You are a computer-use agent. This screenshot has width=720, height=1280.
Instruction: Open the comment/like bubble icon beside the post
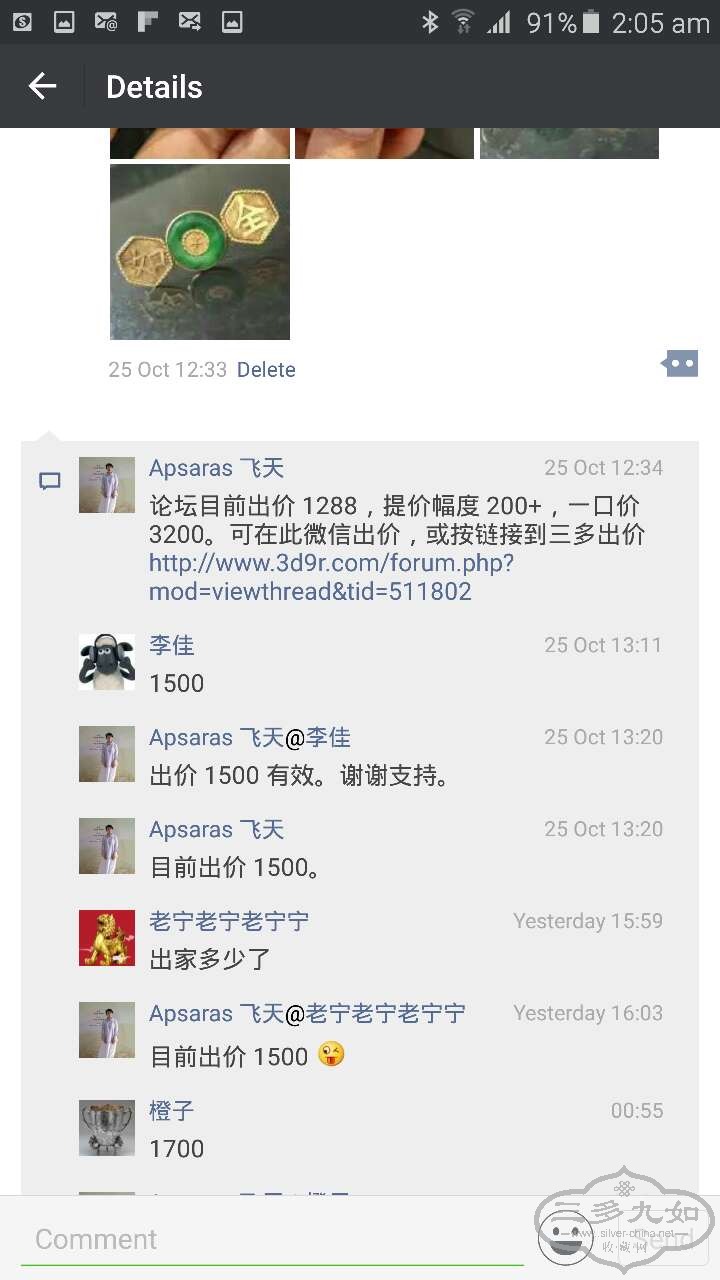680,364
